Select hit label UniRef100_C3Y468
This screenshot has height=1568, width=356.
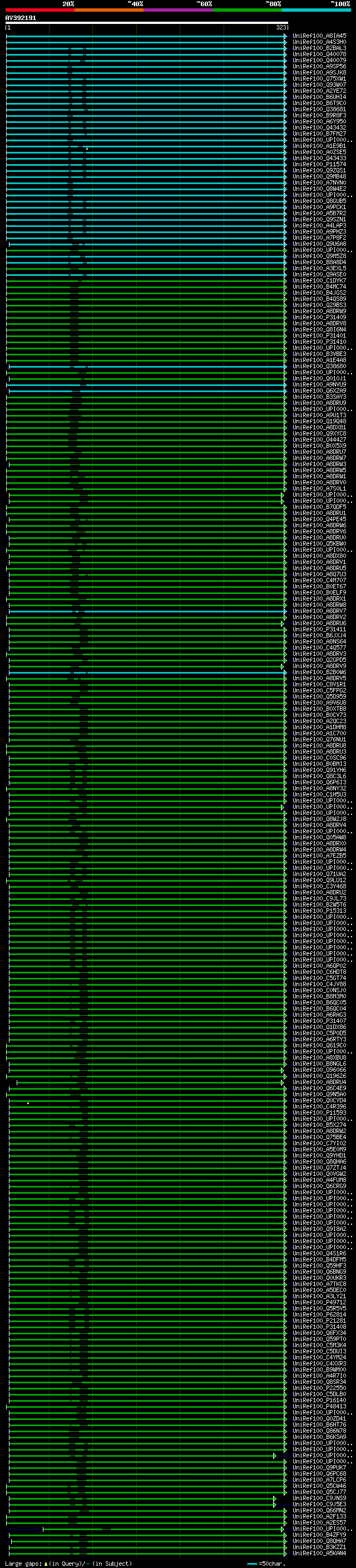(x=319, y=886)
